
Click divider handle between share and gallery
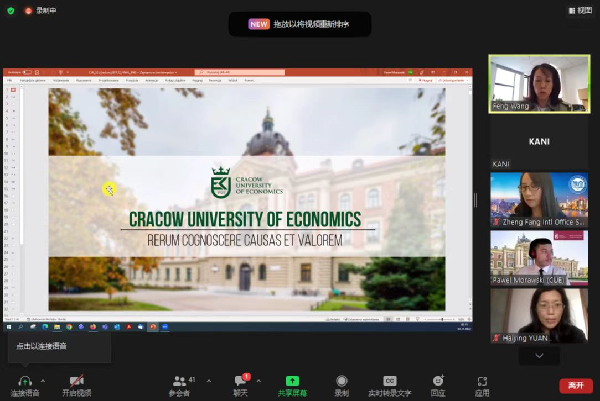tap(475, 200)
